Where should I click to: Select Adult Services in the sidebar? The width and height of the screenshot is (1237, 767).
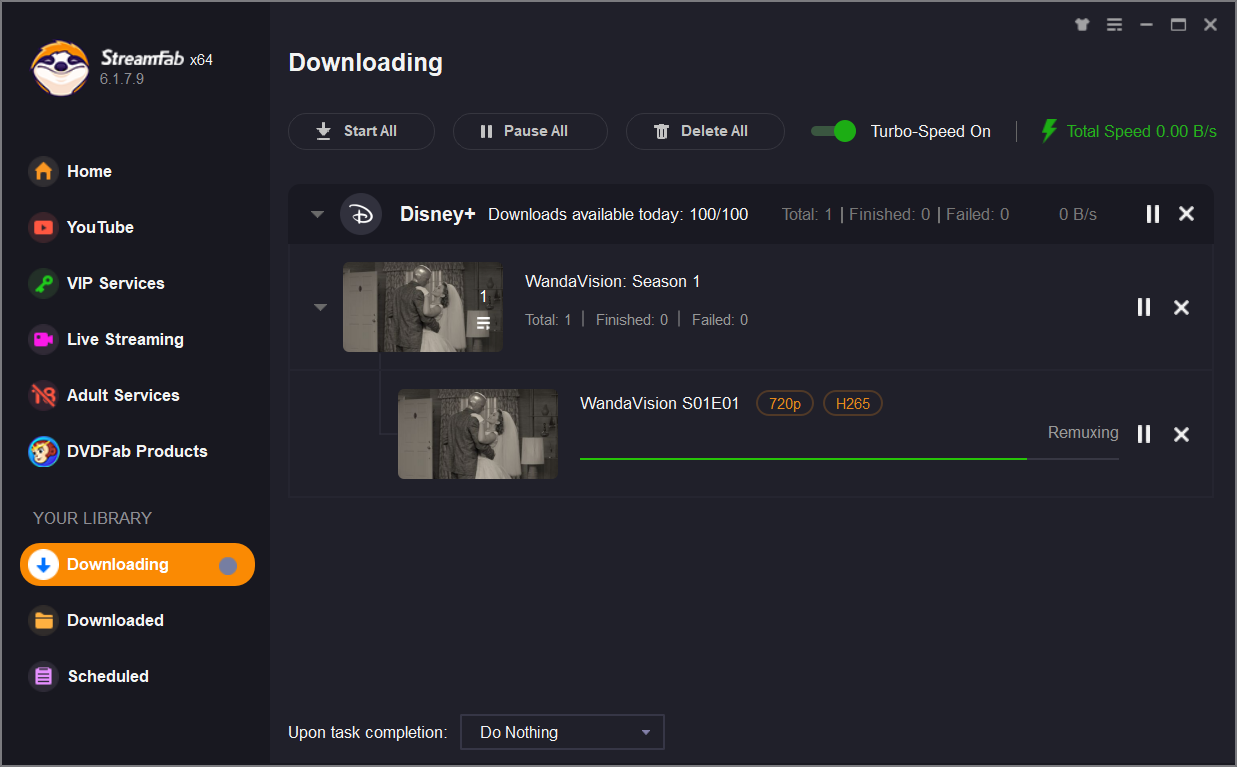(x=123, y=395)
